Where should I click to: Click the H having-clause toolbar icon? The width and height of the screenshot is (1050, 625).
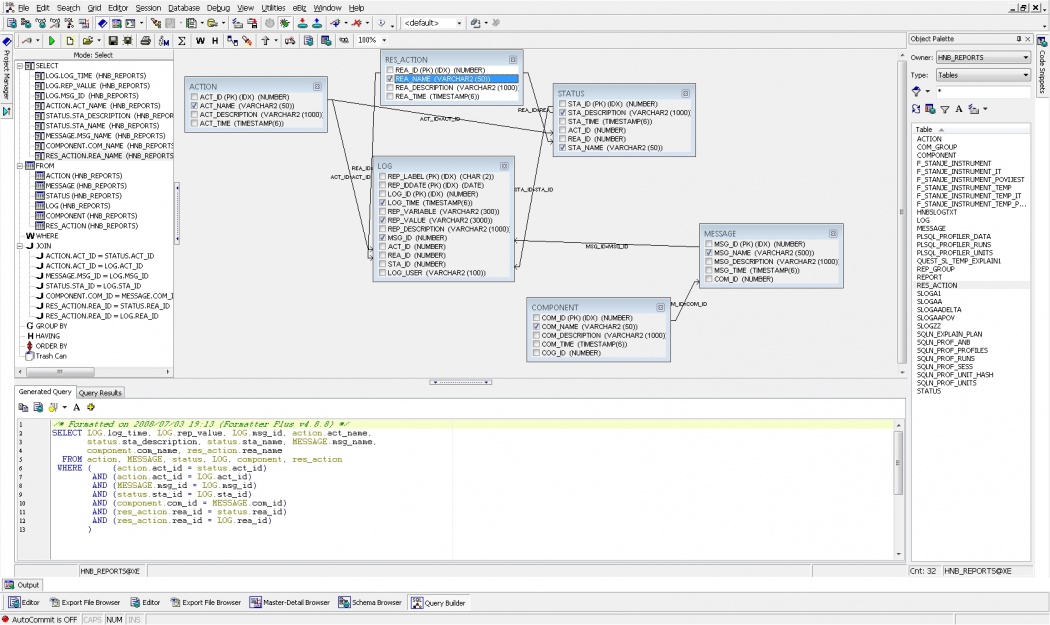(214, 41)
